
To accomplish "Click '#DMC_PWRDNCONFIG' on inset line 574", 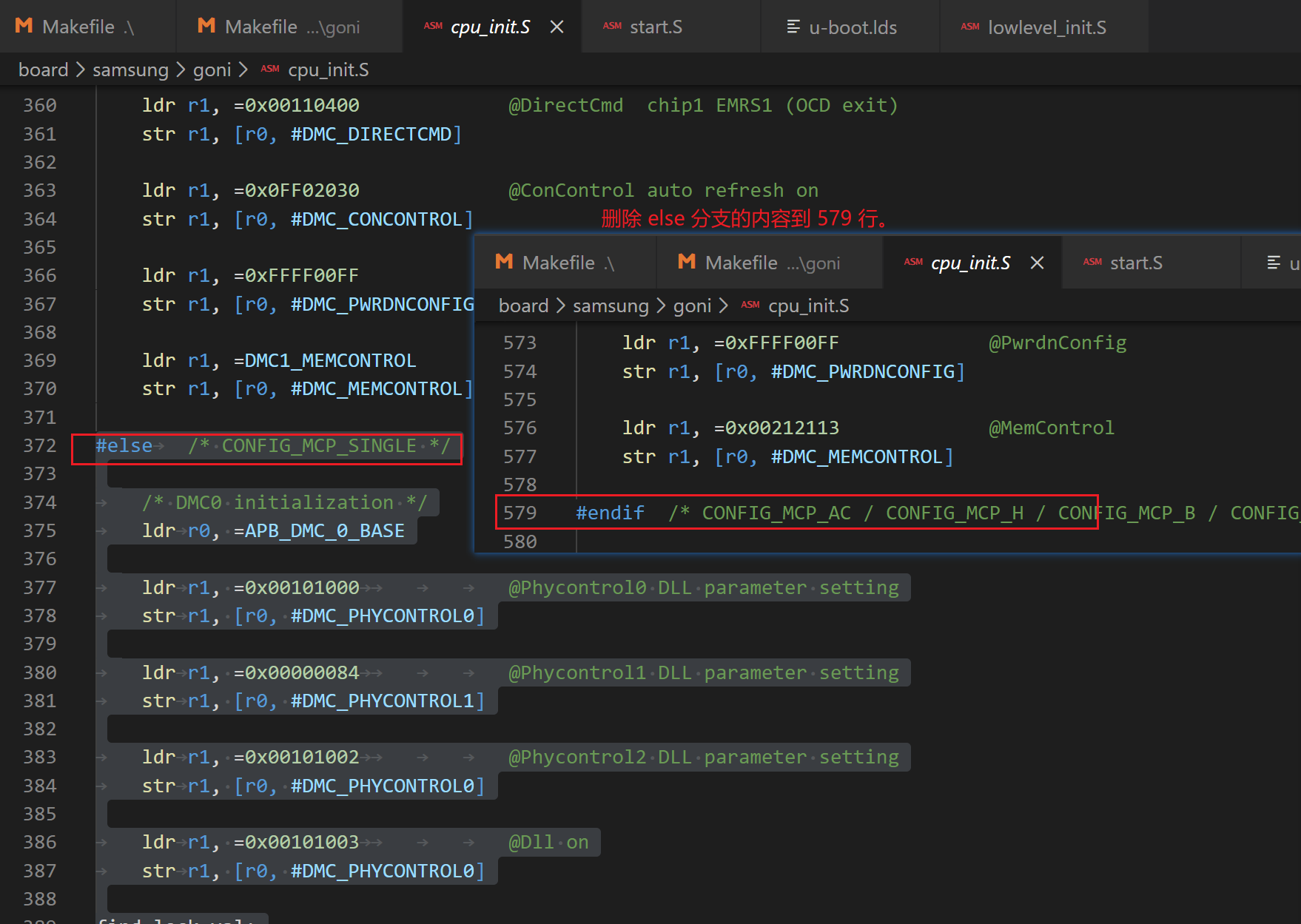I will pos(863,371).
